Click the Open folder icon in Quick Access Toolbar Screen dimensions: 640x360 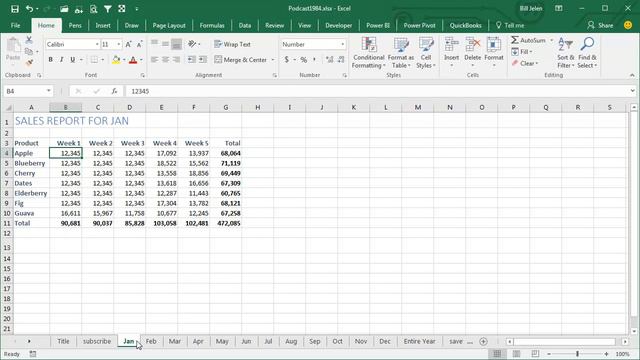(64, 9)
